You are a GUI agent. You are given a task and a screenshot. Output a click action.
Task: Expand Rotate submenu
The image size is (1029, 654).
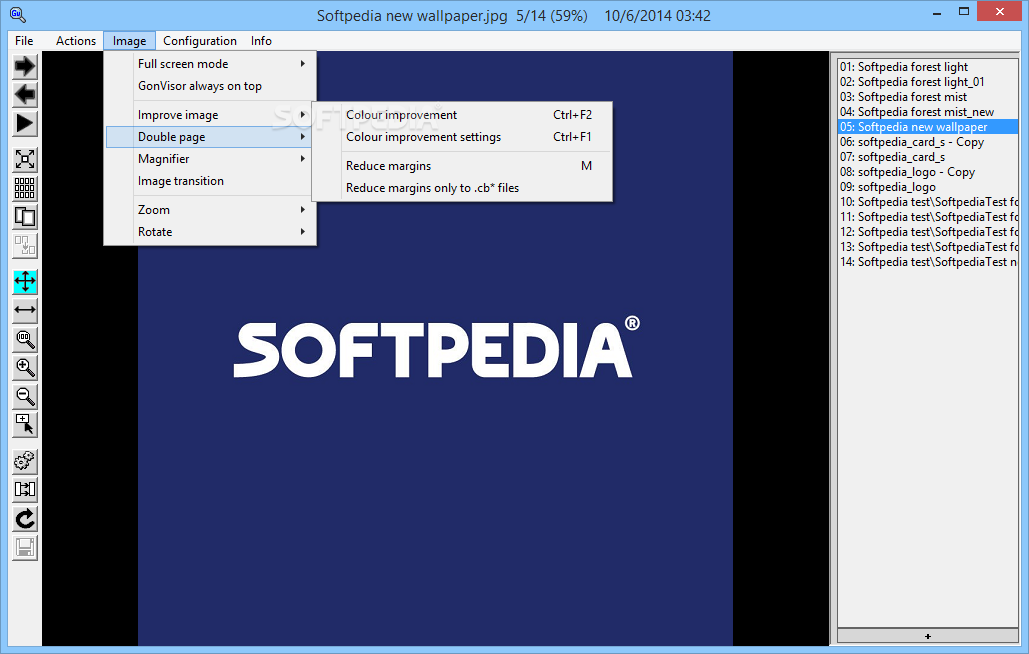tap(211, 232)
